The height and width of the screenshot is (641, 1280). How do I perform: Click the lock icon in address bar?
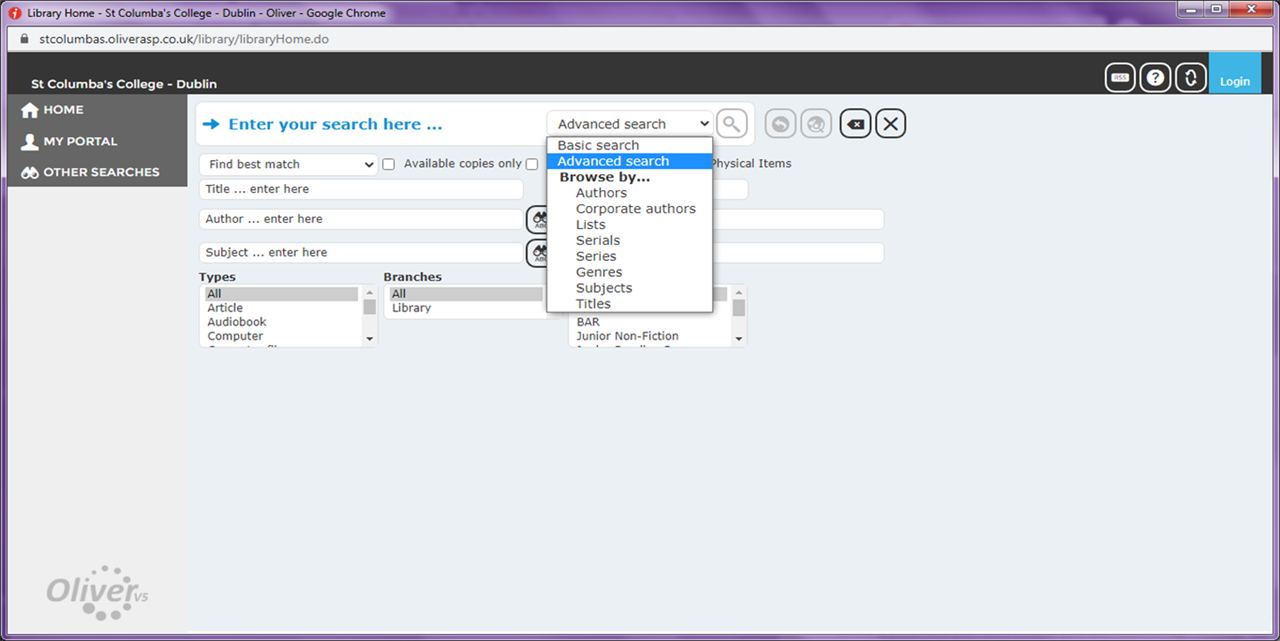[x=26, y=39]
